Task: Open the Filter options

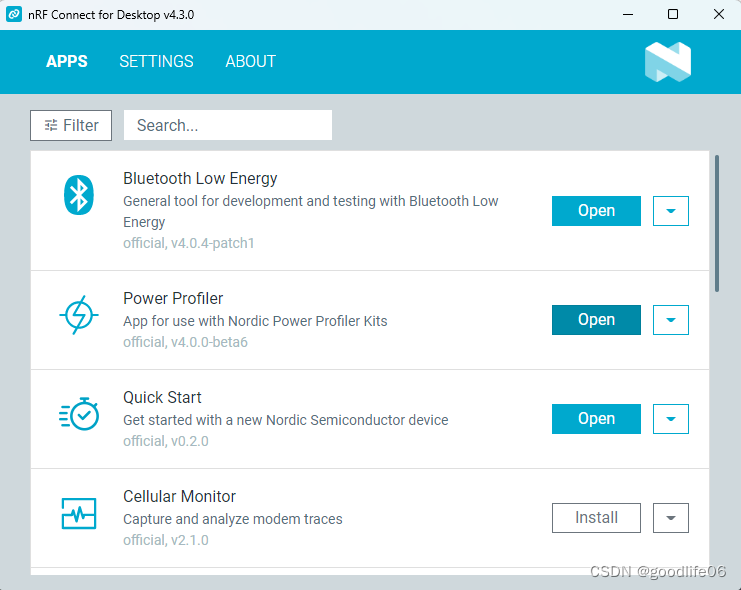Action: coord(71,125)
